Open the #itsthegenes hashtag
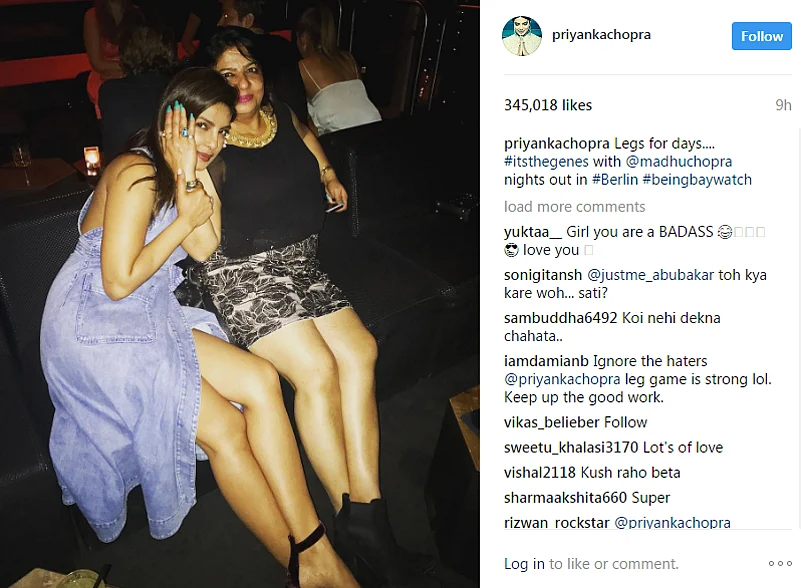 (546, 161)
